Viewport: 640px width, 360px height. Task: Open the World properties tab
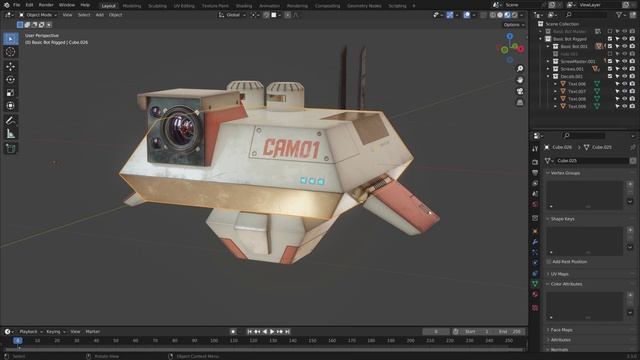(x=535, y=204)
